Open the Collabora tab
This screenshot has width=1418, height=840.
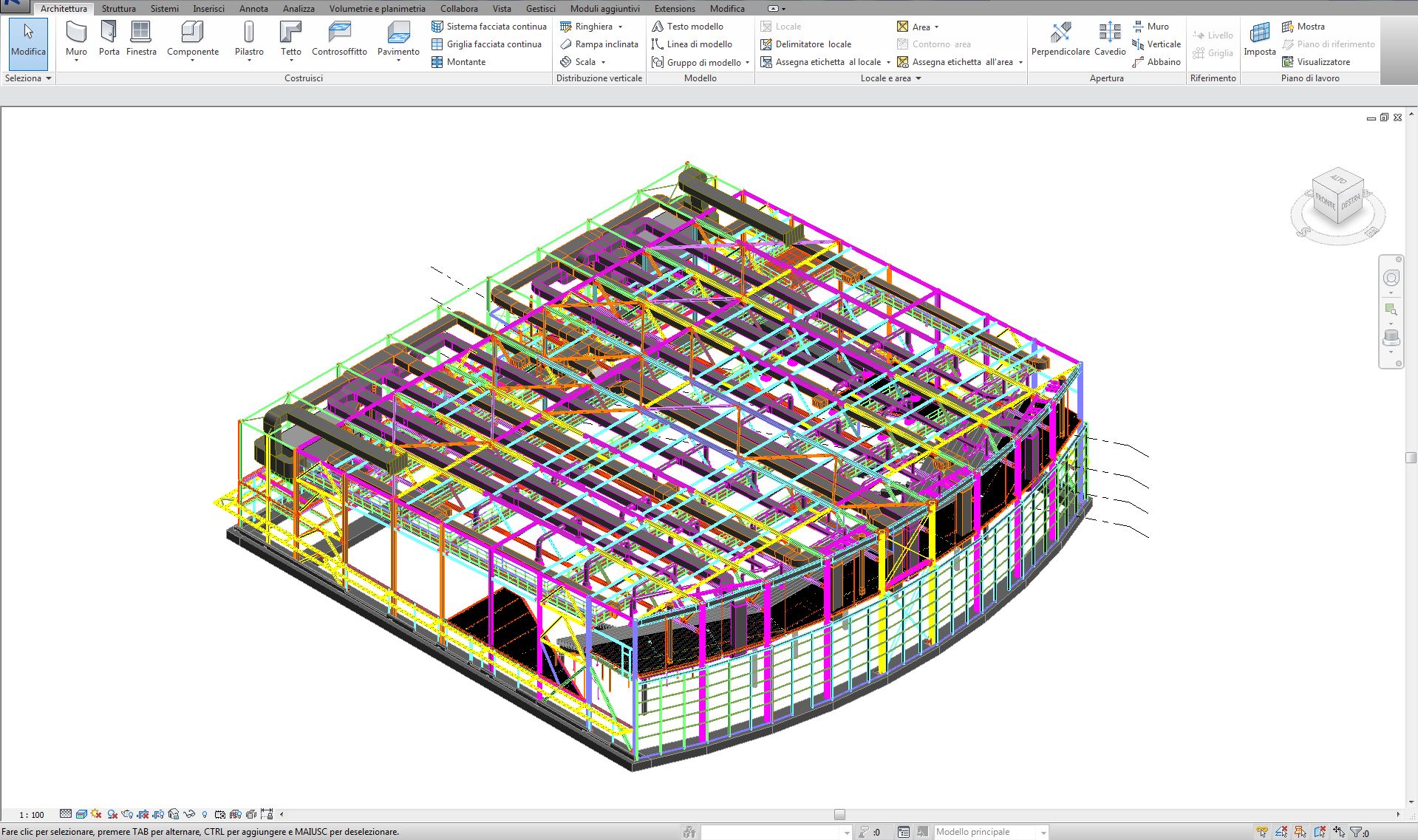(459, 9)
